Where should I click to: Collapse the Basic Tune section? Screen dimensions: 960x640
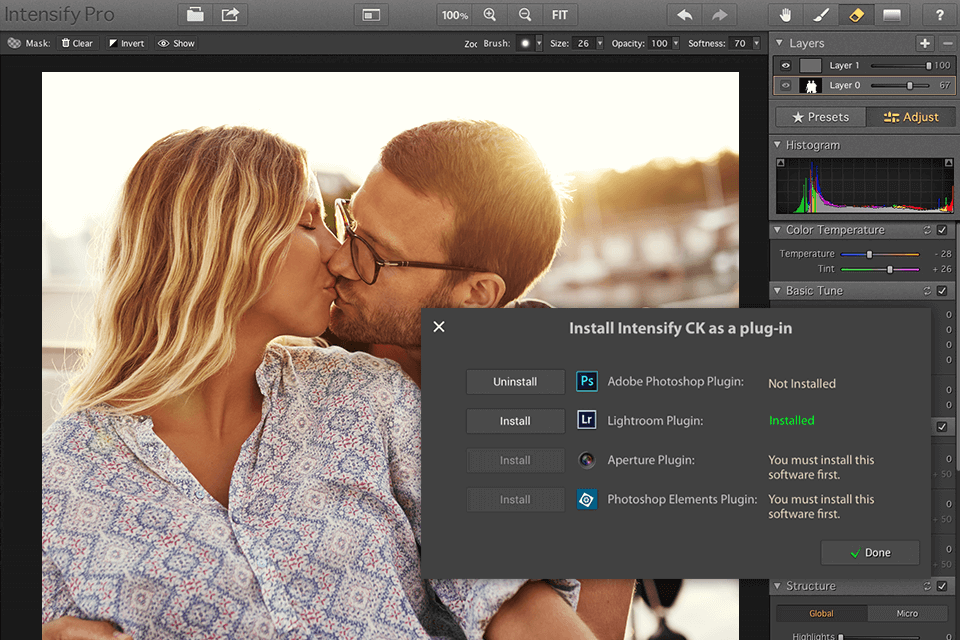778,291
